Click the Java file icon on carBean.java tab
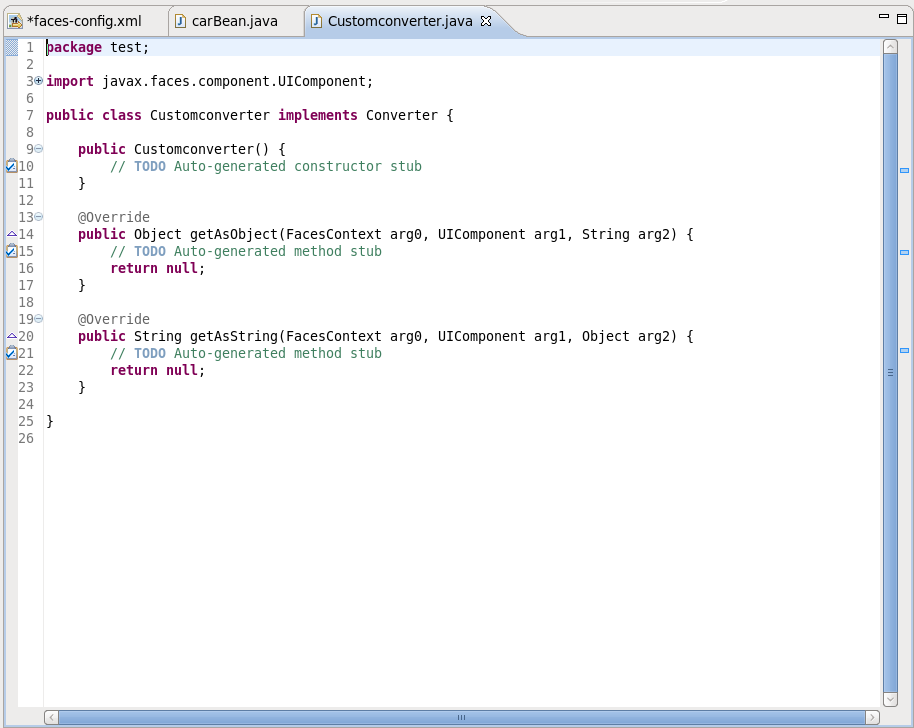This screenshot has width=914, height=728. pyautogui.click(x=181, y=22)
